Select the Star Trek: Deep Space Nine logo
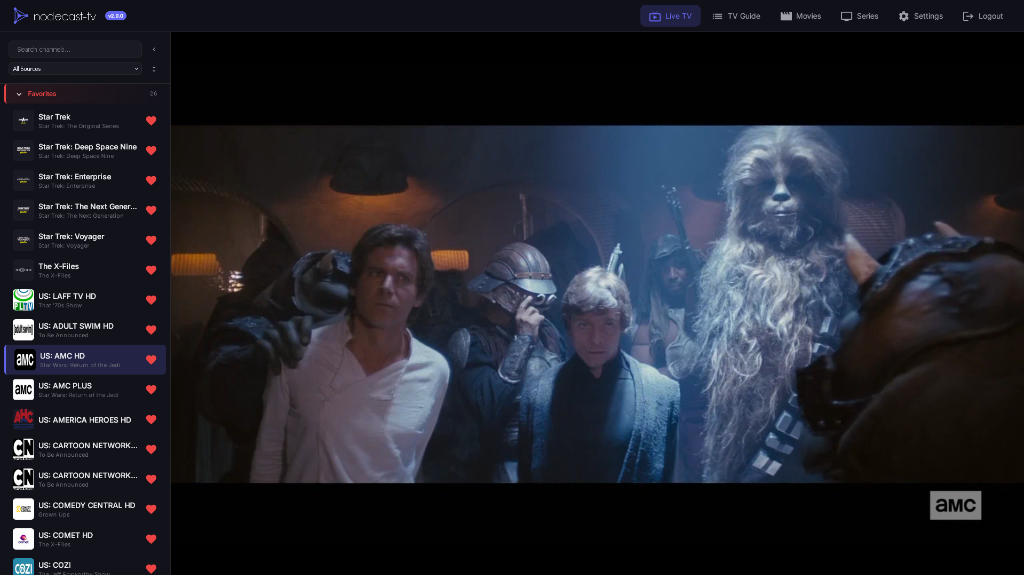This screenshot has height=575, width=1024. 24,150
